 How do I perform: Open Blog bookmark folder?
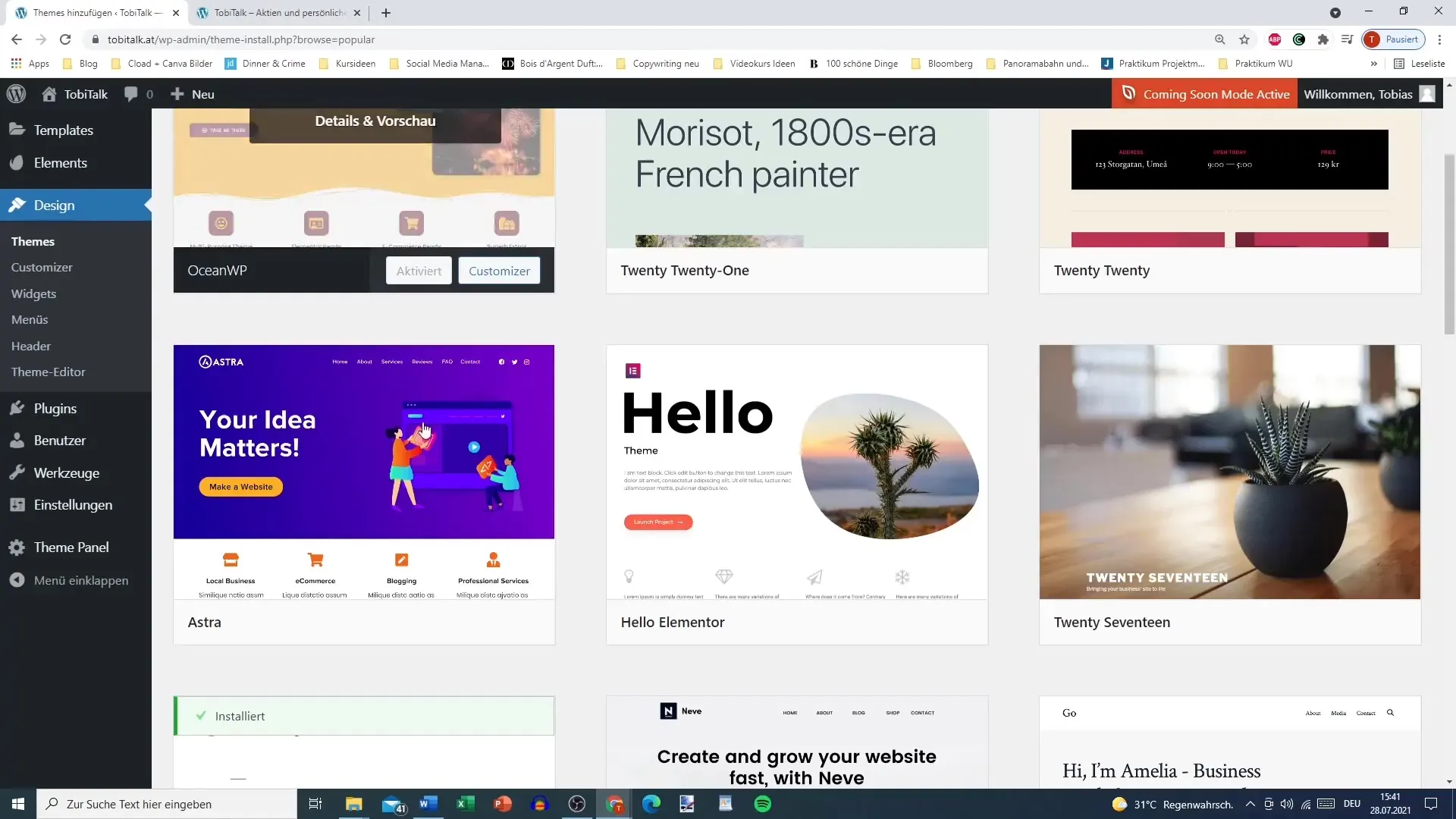click(x=80, y=64)
